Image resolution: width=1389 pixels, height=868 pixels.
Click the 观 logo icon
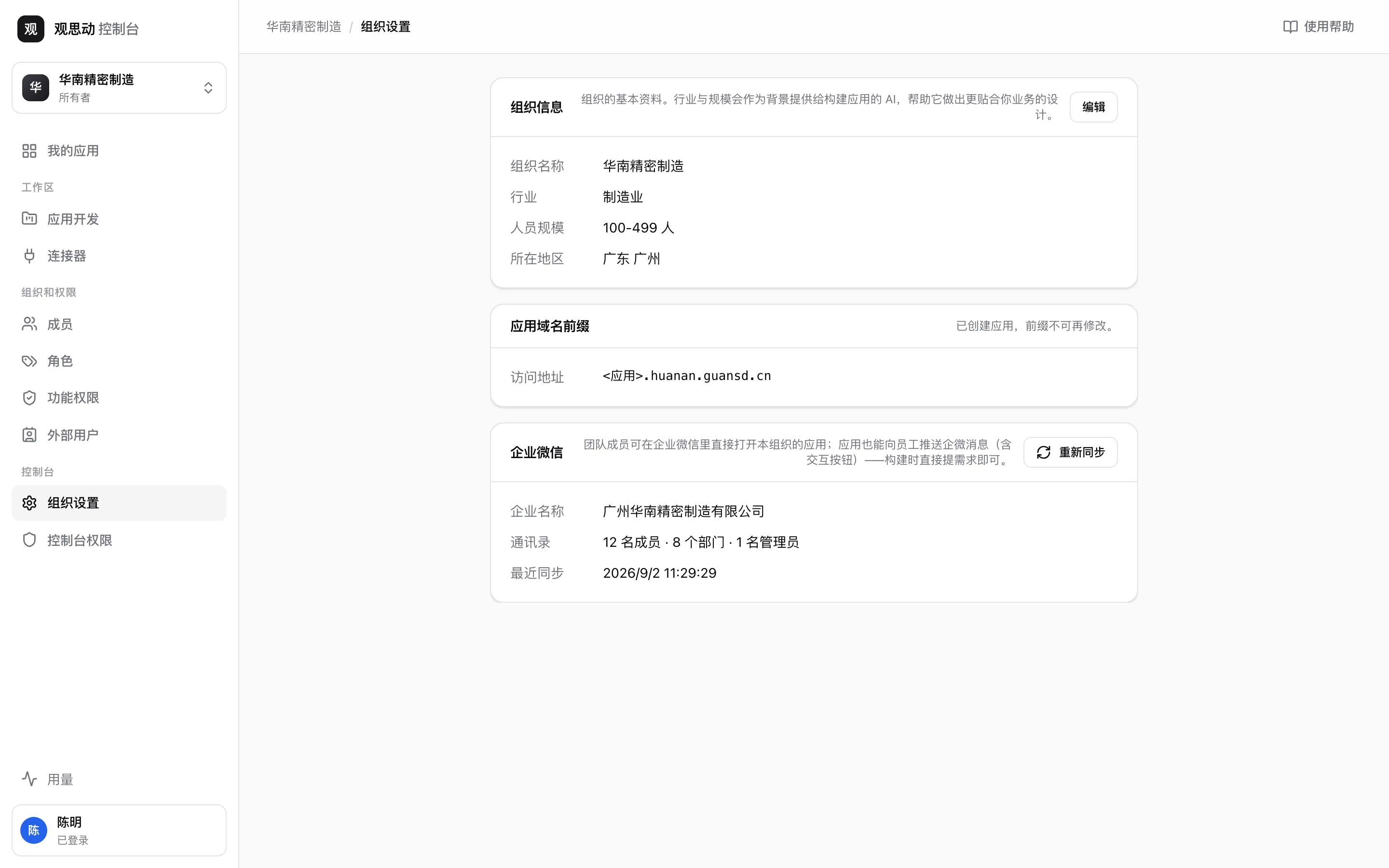pos(30,29)
